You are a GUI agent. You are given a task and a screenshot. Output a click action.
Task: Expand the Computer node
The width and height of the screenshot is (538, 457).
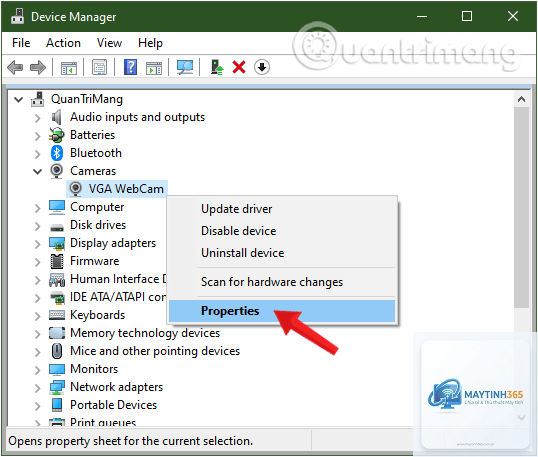37,208
